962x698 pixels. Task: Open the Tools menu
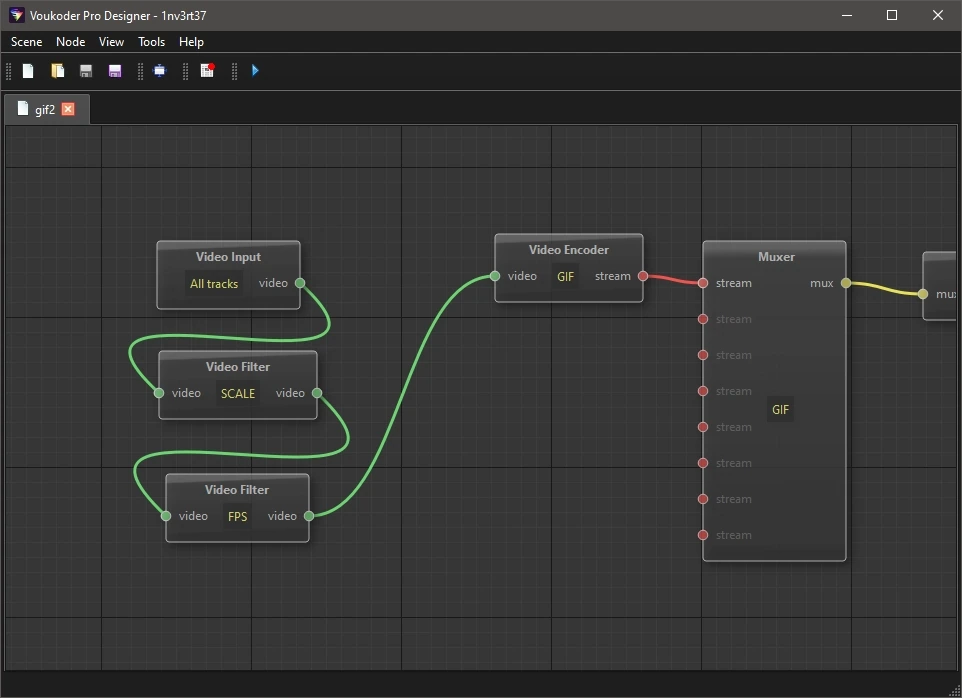pos(152,42)
